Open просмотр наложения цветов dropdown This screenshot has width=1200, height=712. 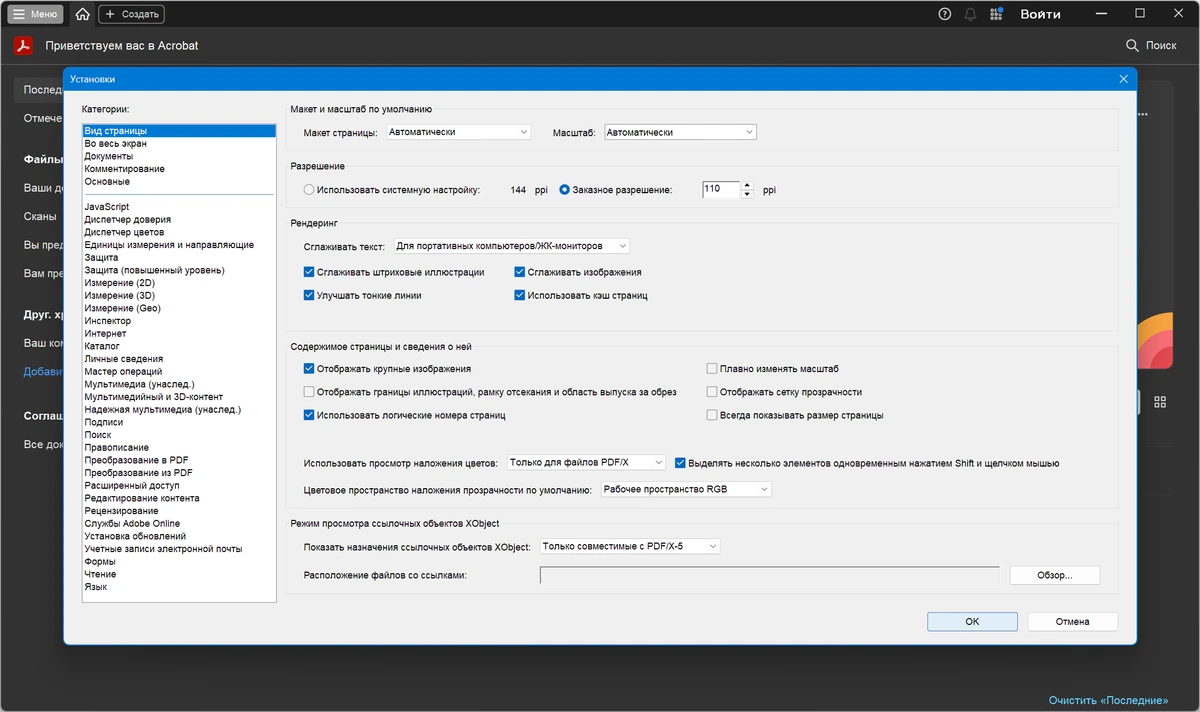[586, 463]
